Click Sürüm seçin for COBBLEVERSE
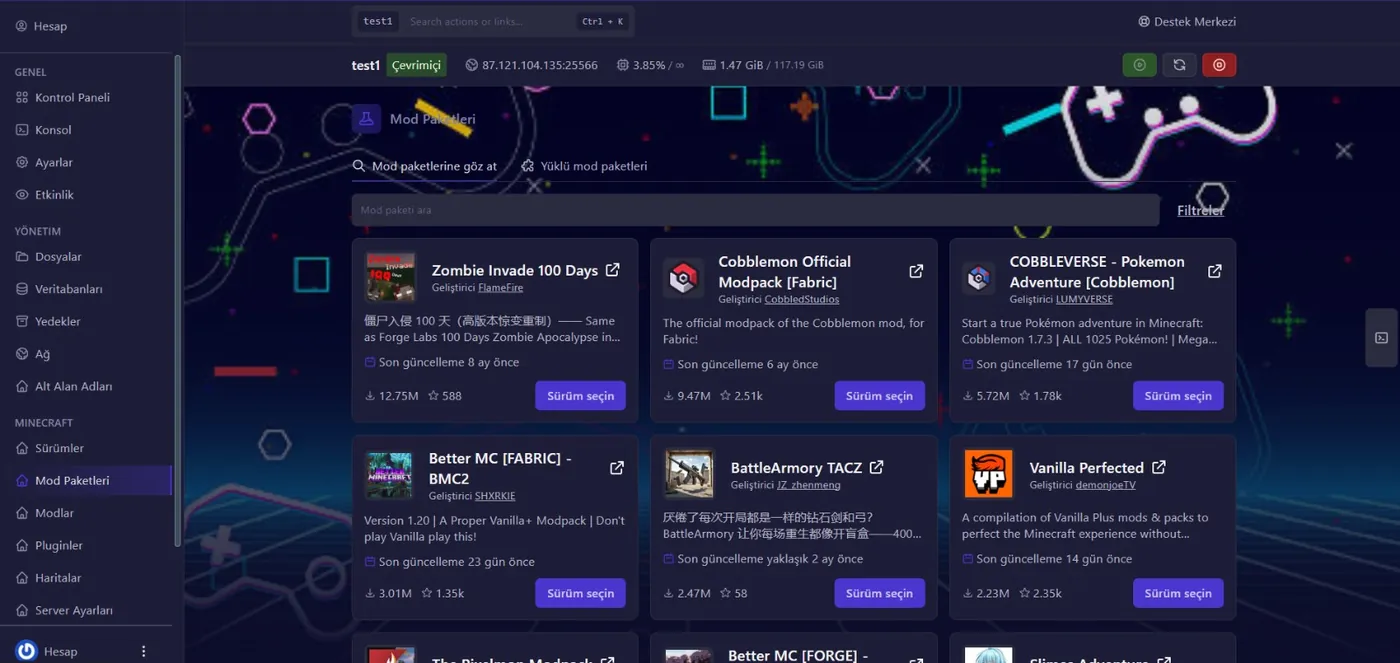The width and height of the screenshot is (1400, 663). [1178, 395]
